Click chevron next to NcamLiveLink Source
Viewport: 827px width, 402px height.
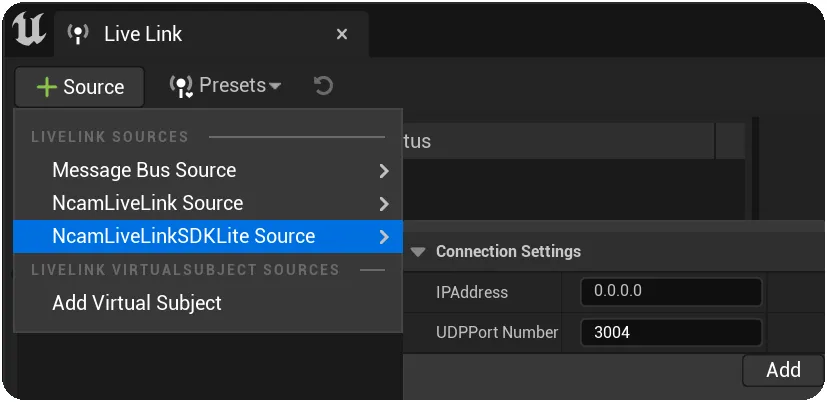pyautogui.click(x=384, y=204)
